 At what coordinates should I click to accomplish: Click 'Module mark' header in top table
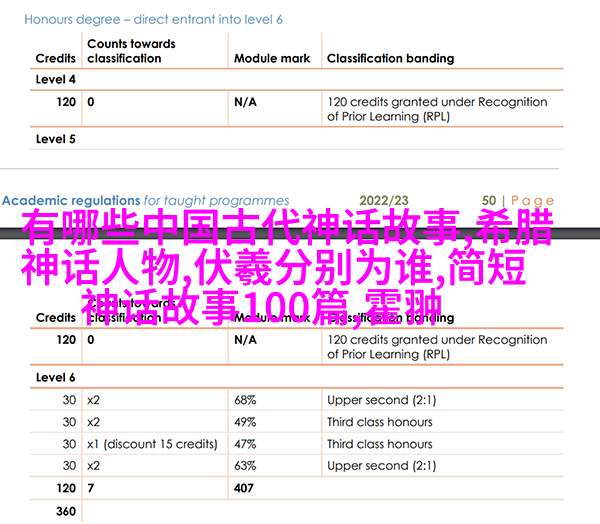tap(272, 58)
